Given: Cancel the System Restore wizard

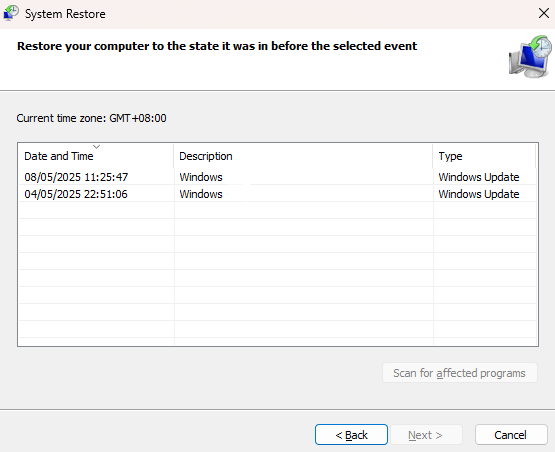Looking at the screenshot, I should pyautogui.click(x=511, y=435).
